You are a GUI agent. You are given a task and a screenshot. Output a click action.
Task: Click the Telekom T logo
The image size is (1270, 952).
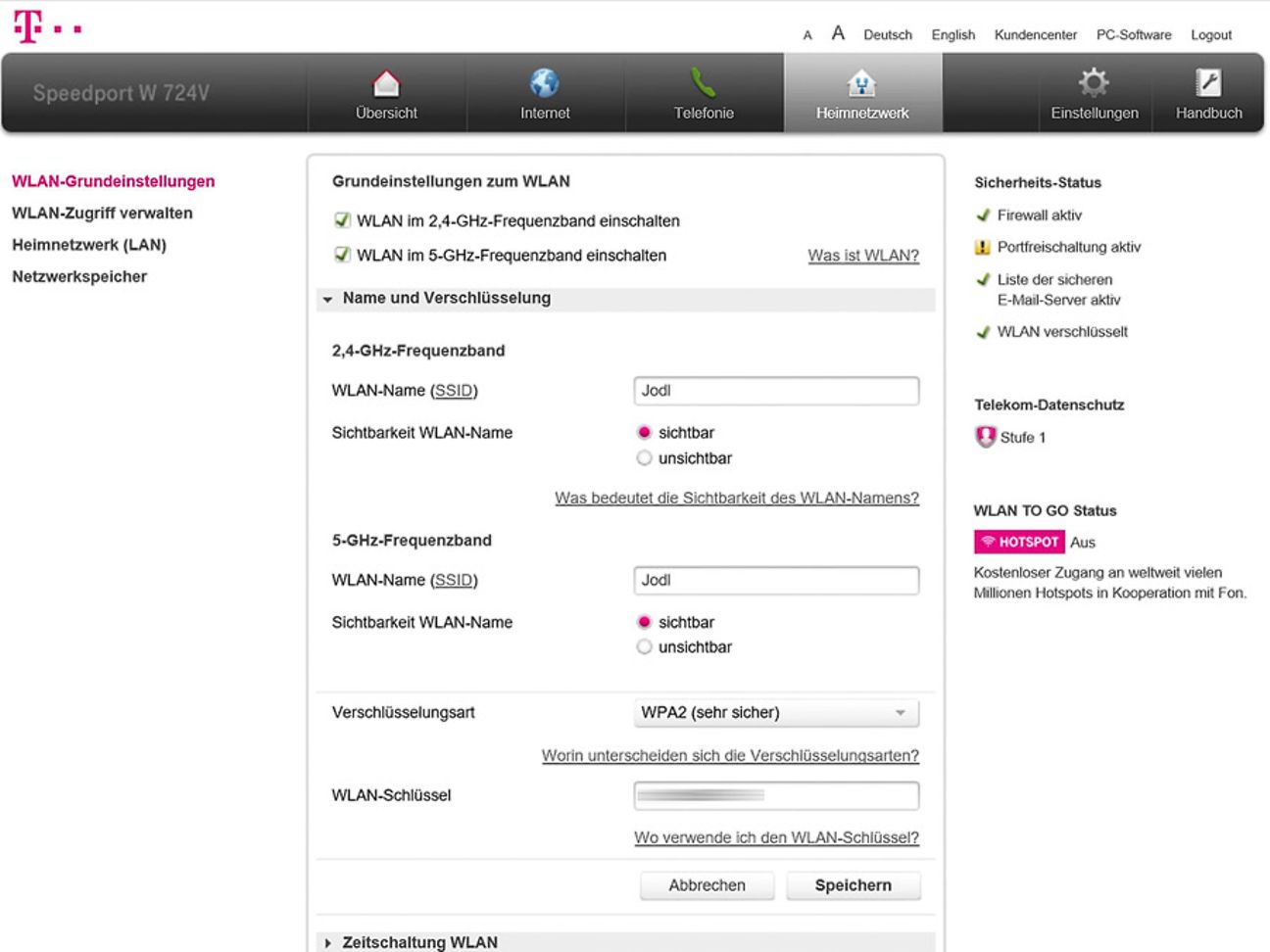click(x=47, y=26)
